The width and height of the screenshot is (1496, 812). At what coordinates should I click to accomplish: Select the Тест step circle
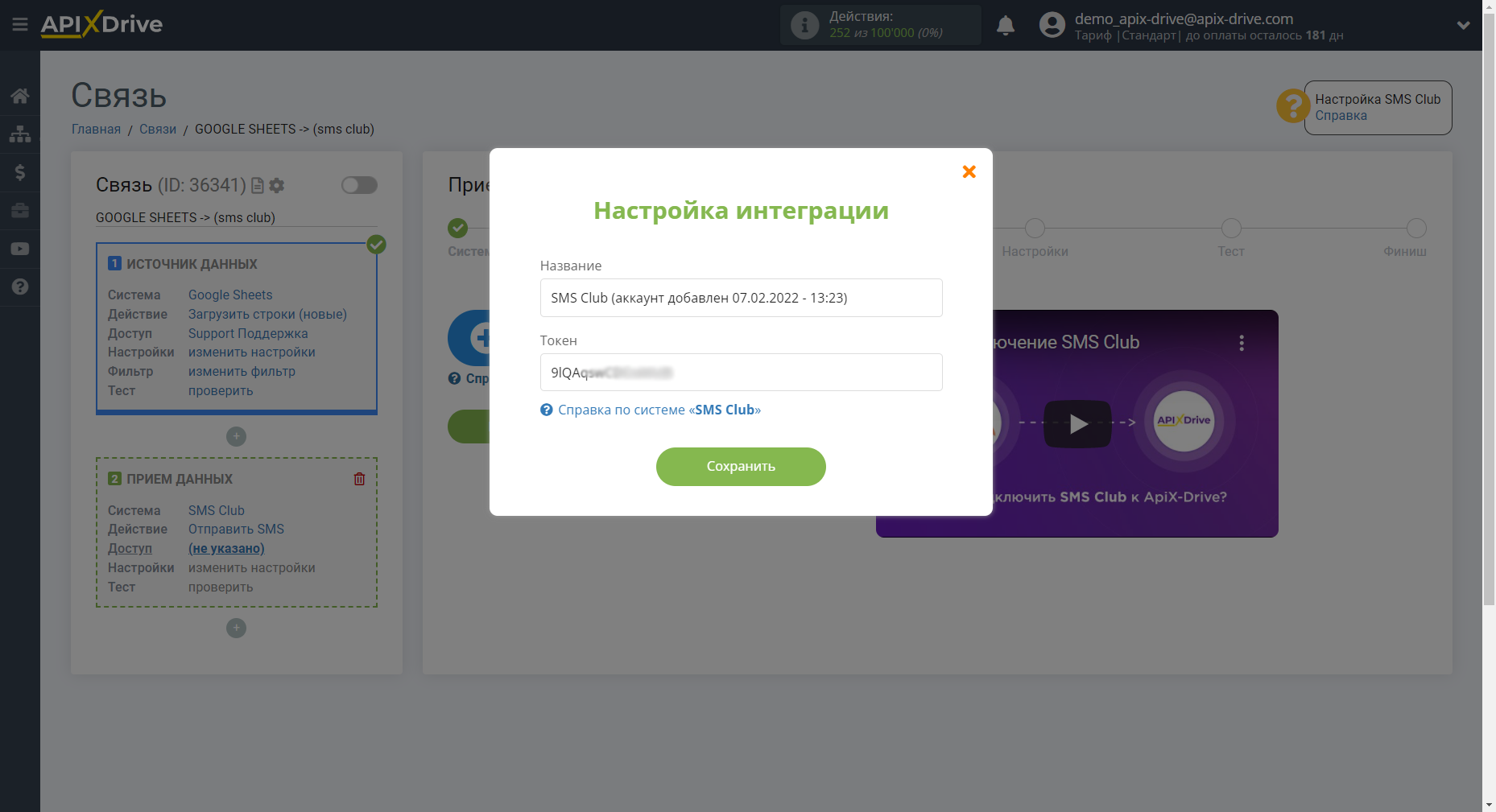click(1231, 229)
